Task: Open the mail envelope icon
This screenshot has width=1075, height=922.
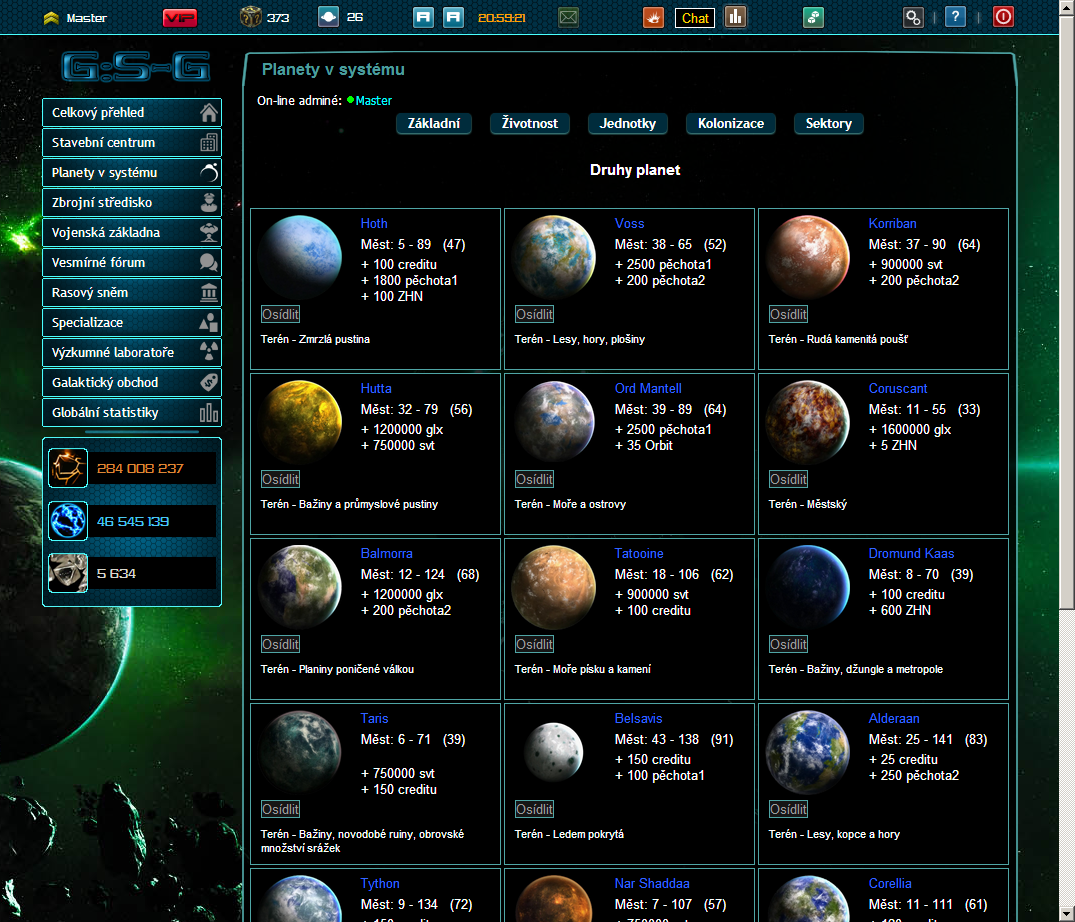Action: click(x=568, y=17)
